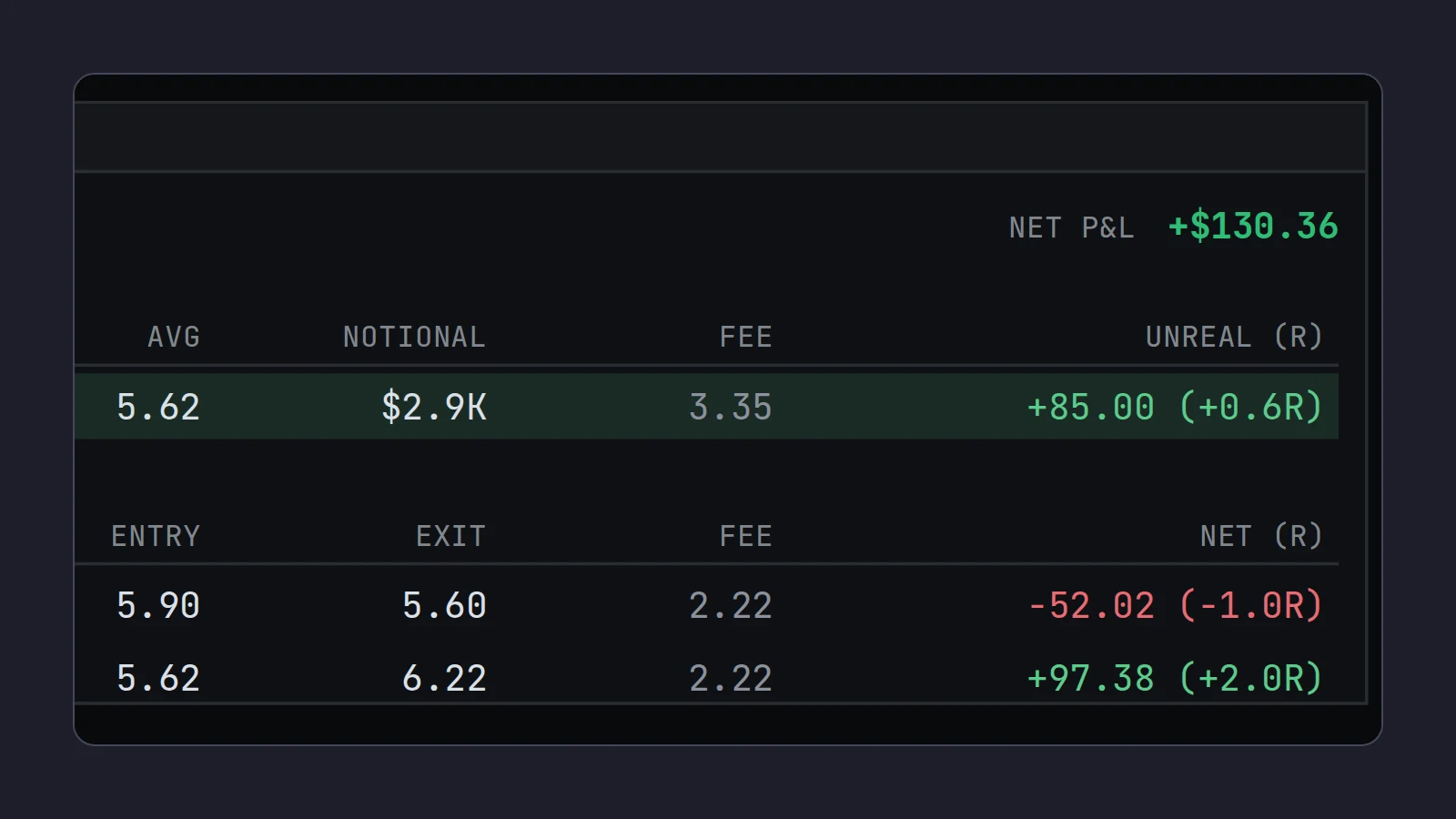
Task: Click the $2.9K notional value
Action: [434, 407]
